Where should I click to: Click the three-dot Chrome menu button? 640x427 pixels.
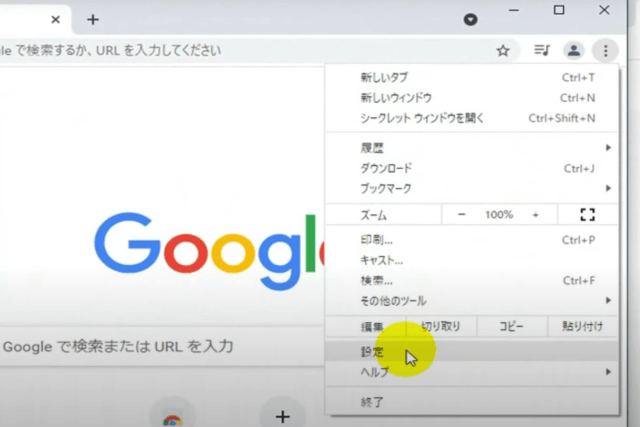[605, 51]
